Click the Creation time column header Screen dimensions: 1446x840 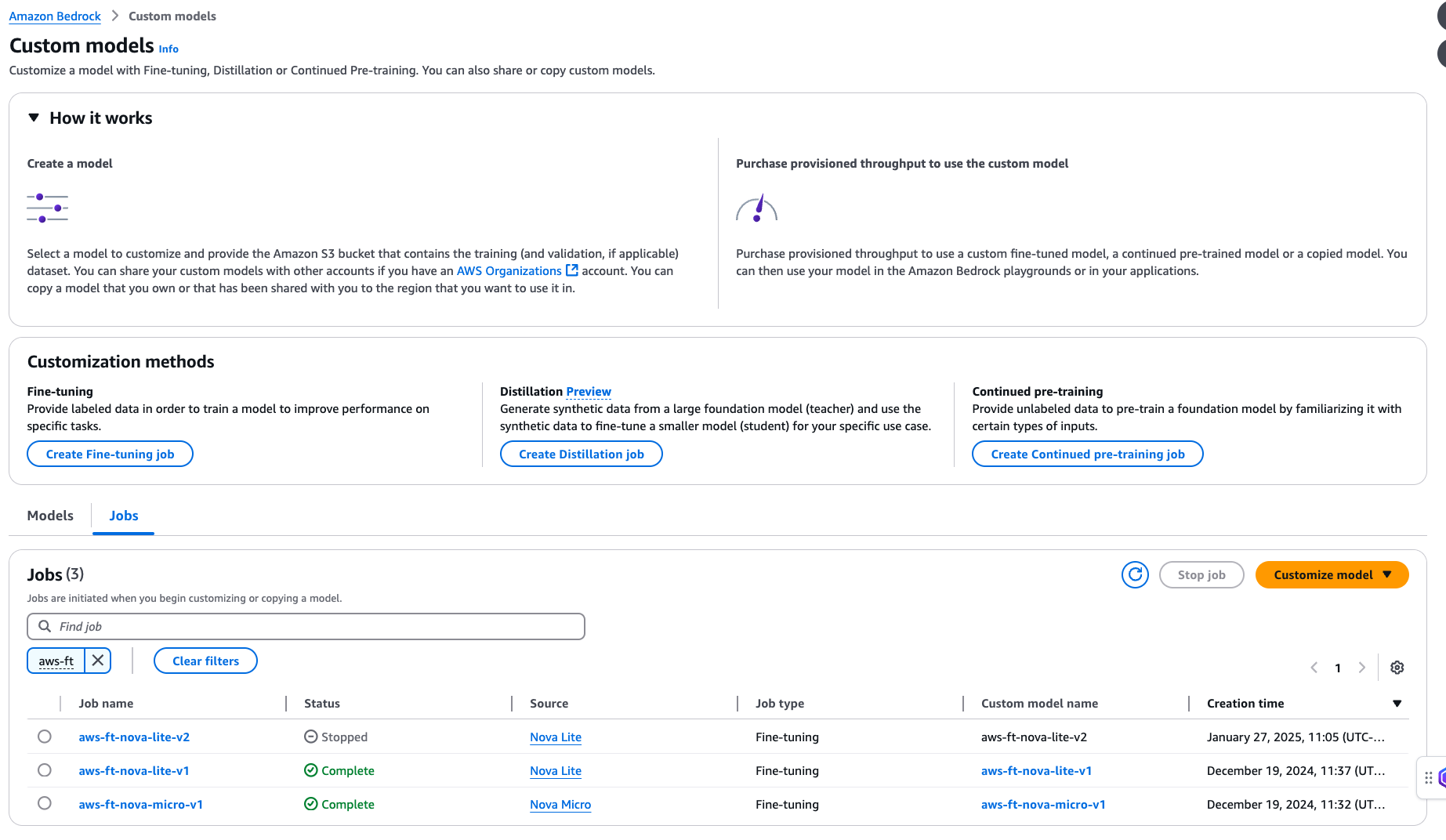pos(1245,704)
